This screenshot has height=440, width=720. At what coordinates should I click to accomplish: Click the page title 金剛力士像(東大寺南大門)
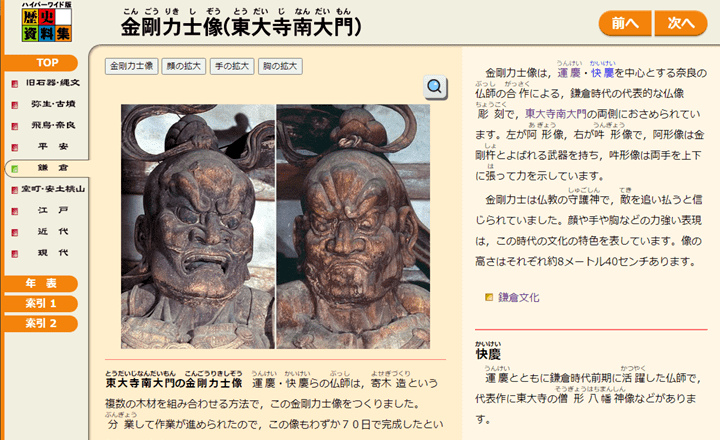241,28
